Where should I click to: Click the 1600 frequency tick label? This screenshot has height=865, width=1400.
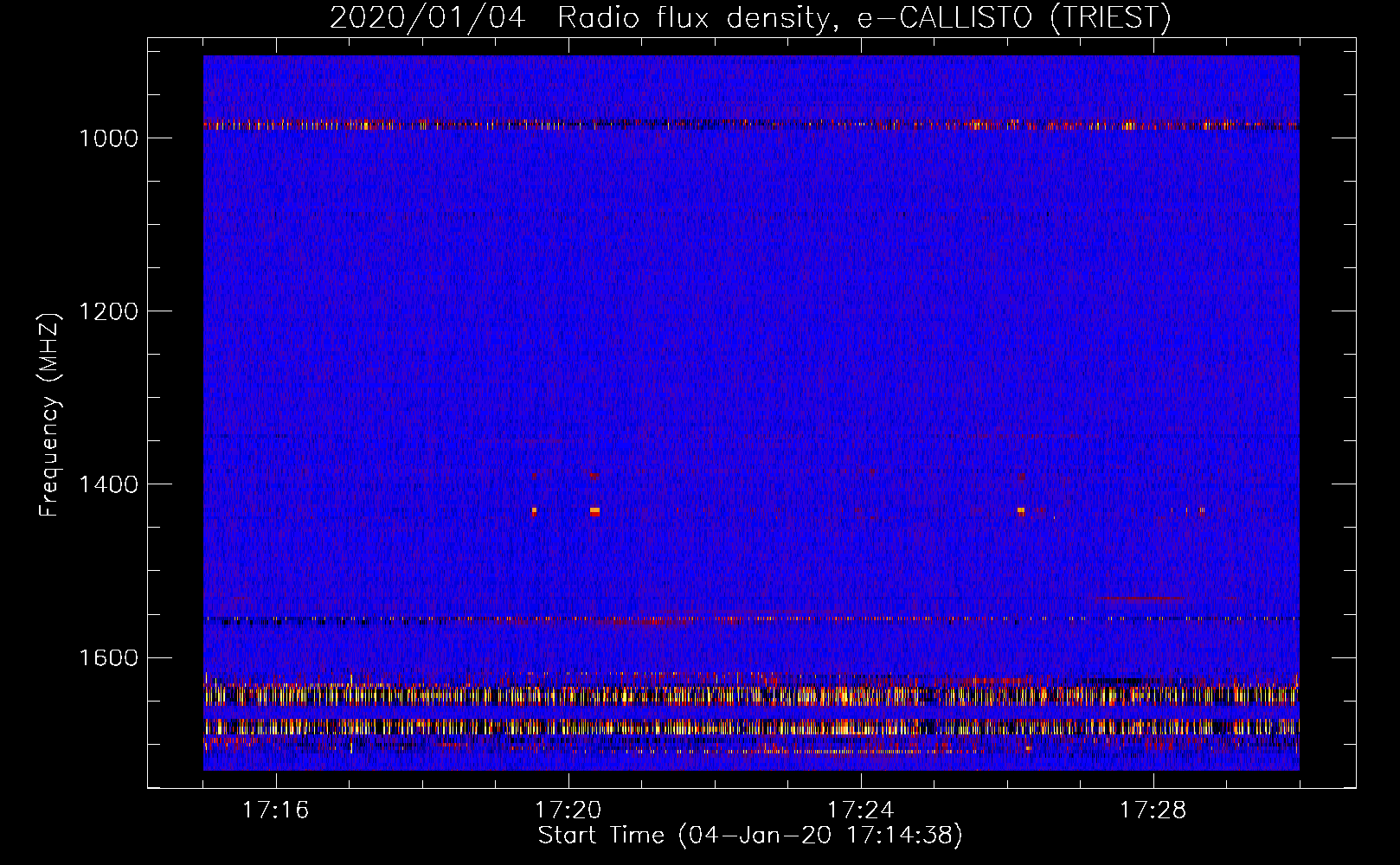tap(108, 657)
